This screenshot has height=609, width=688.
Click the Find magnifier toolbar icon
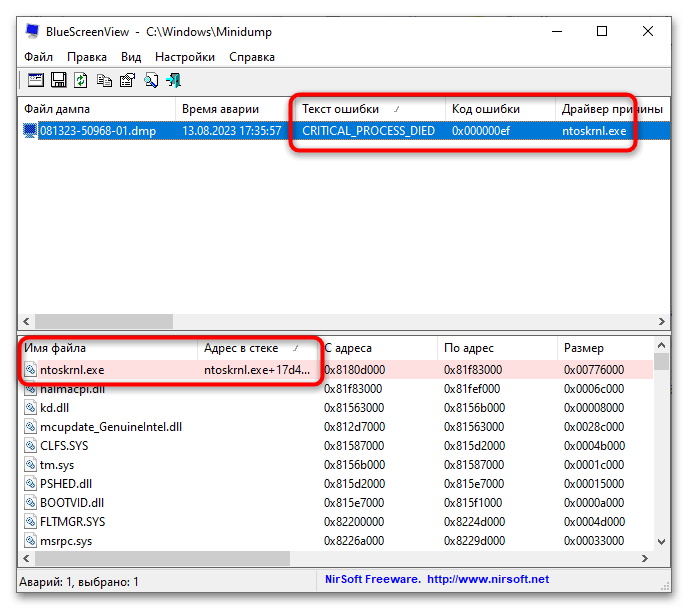click(x=150, y=80)
